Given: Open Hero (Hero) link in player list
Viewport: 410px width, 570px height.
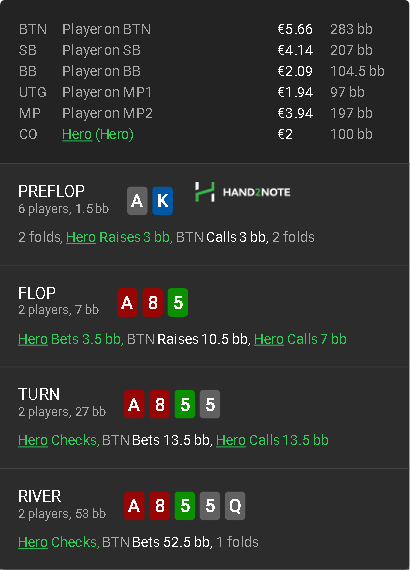Looking at the screenshot, I should [x=98, y=135].
